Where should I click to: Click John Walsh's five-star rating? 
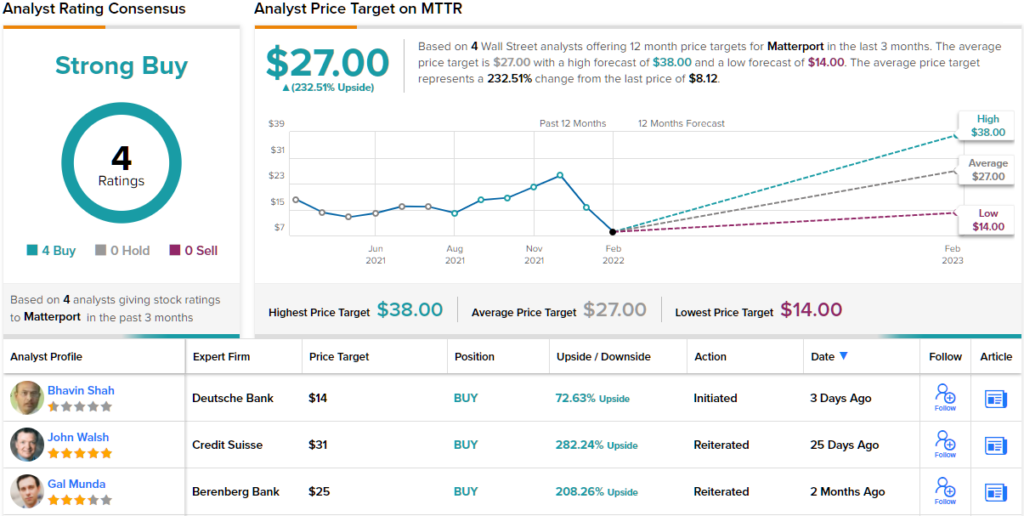(79, 453)
